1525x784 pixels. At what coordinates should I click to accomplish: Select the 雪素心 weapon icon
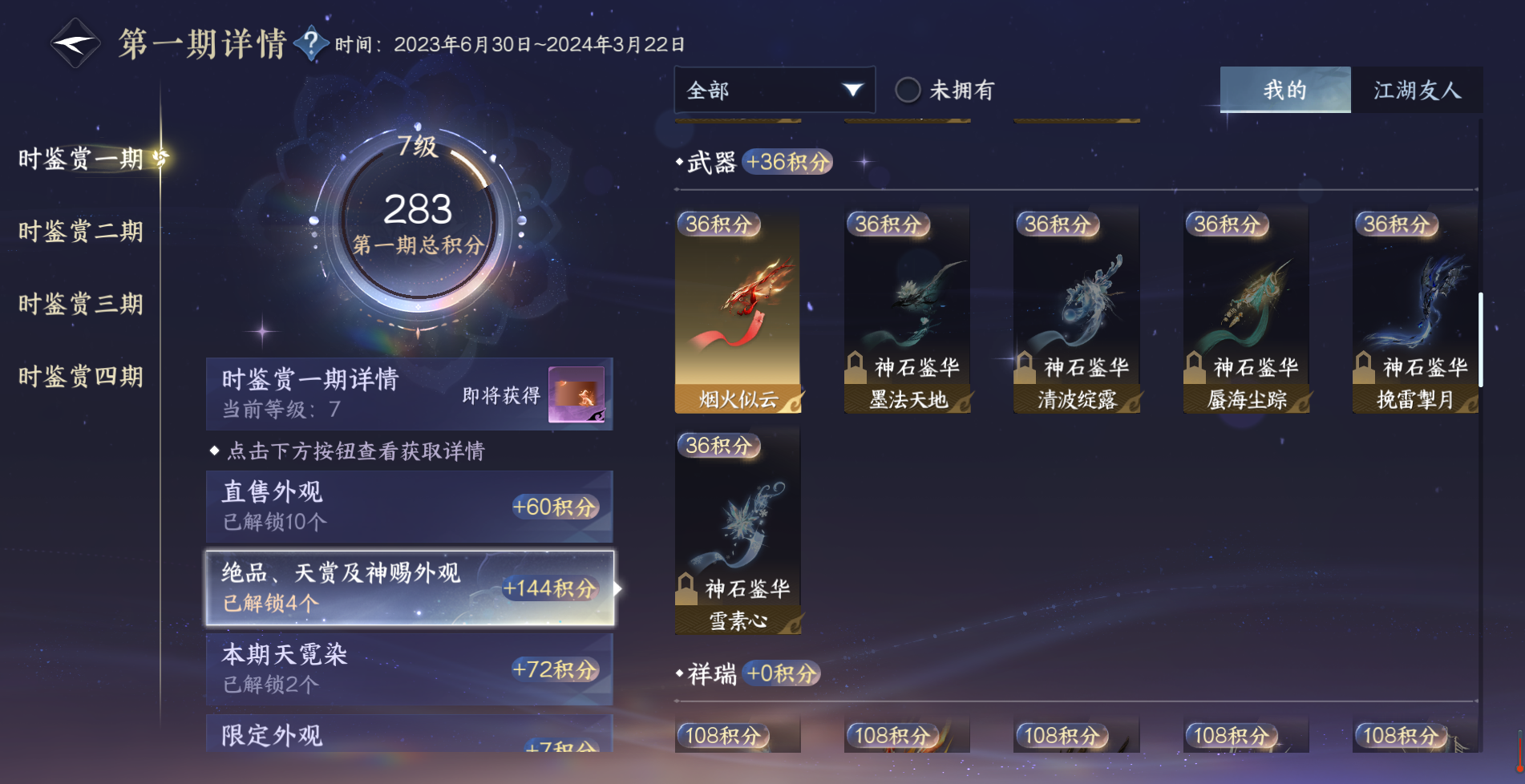tap(738, 532)
